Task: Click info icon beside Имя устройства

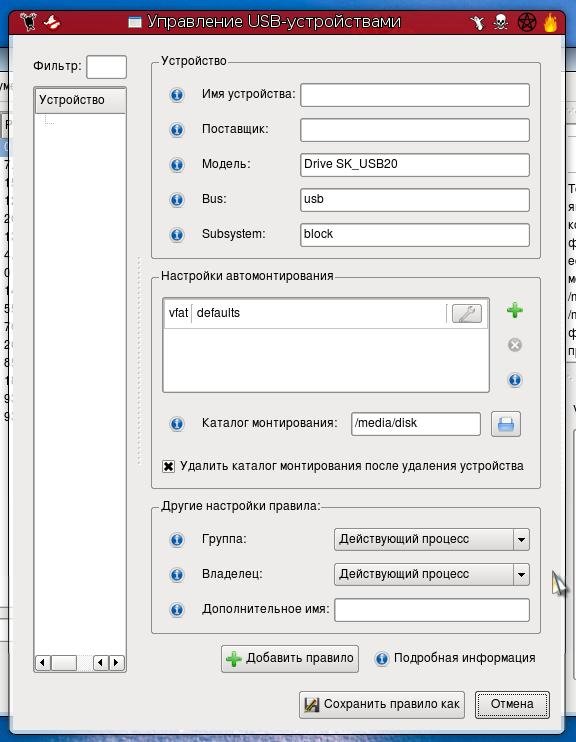Action: click(x=177, y=95)
